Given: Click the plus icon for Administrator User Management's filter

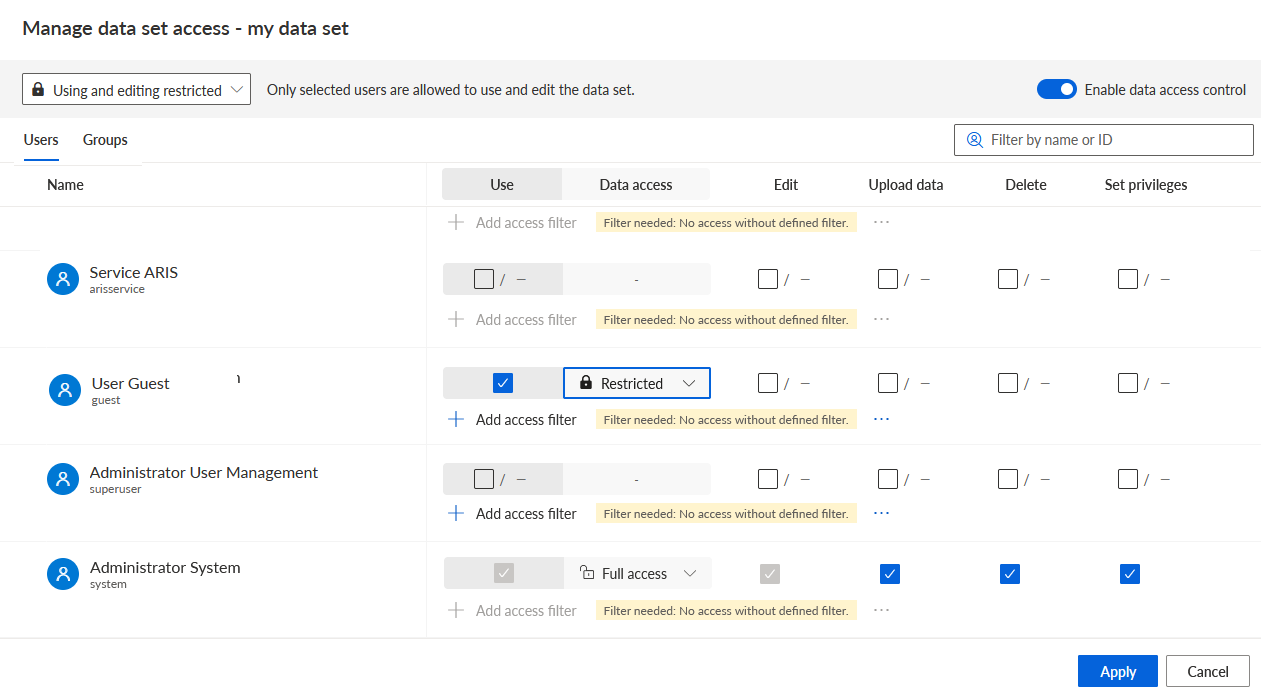Looking at the screenshot, I should click(x=456, y=513).
